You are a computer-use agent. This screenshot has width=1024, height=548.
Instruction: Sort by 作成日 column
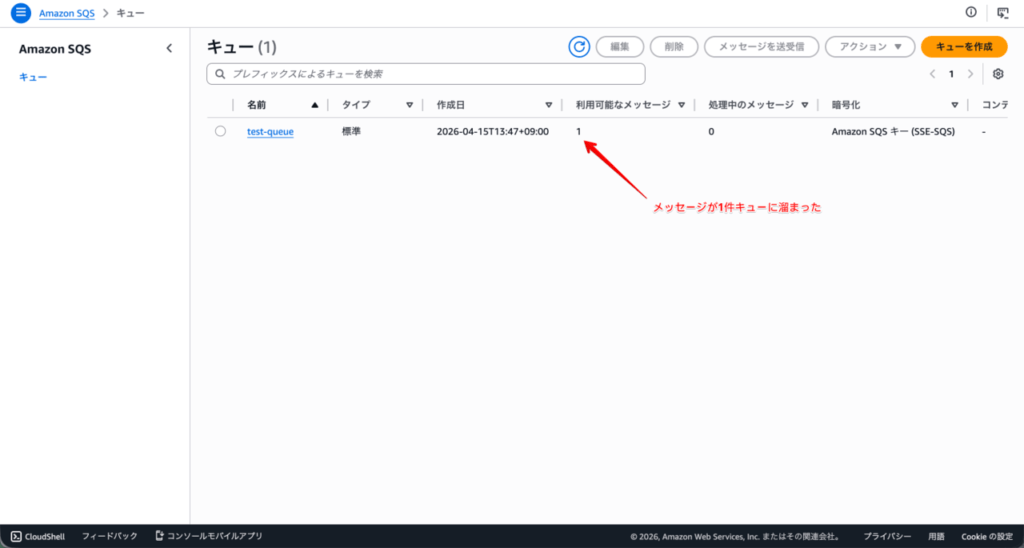click(549, 105)
